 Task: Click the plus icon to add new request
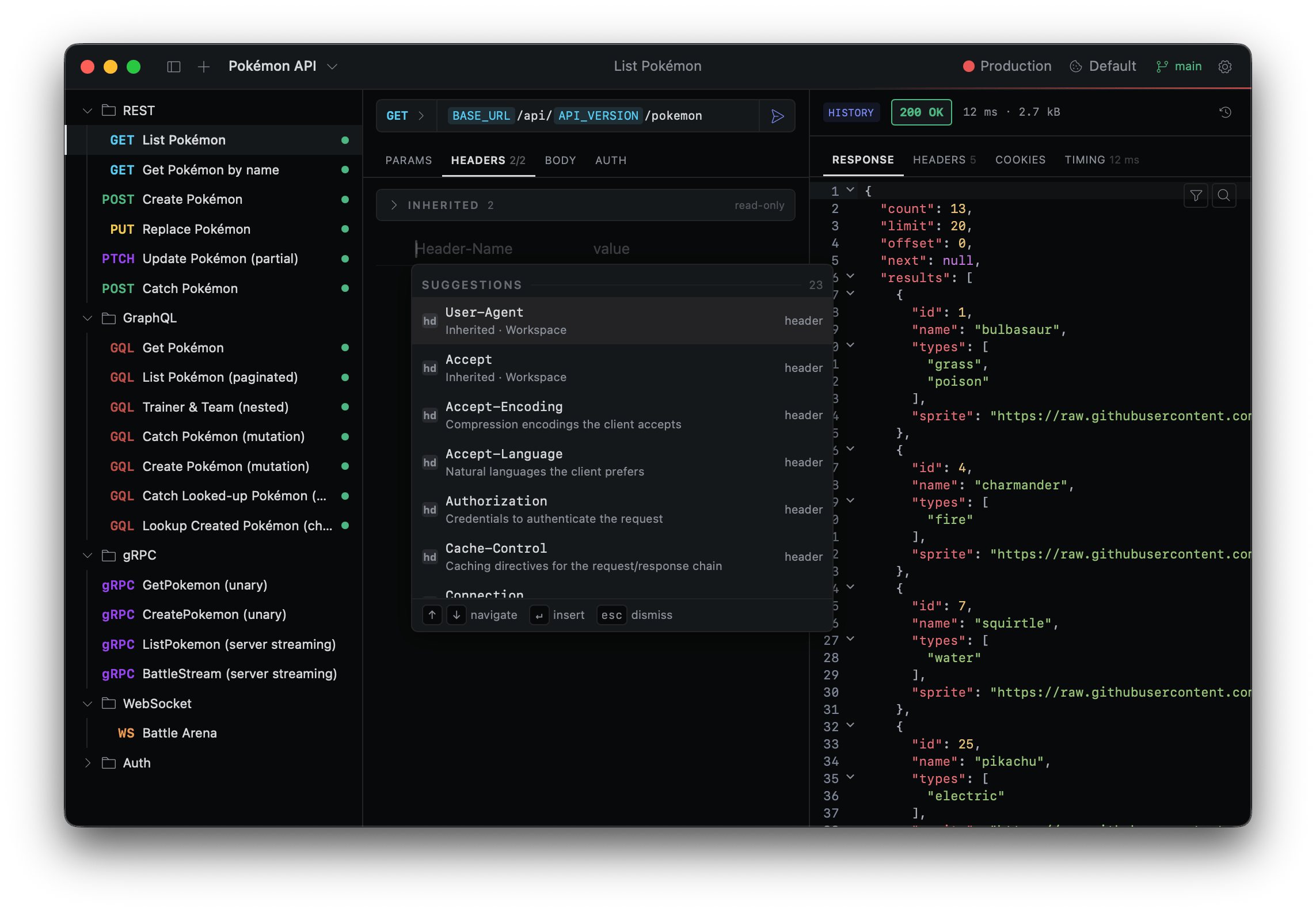click(203, 67)
